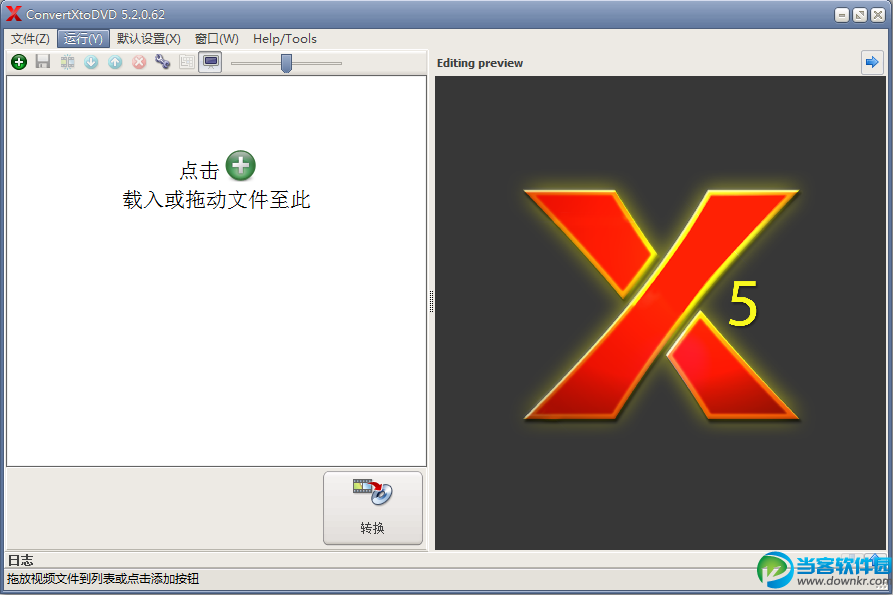Close the ConvertXtoDVD window
Screen dimensions: 893x595
[878, 15]
